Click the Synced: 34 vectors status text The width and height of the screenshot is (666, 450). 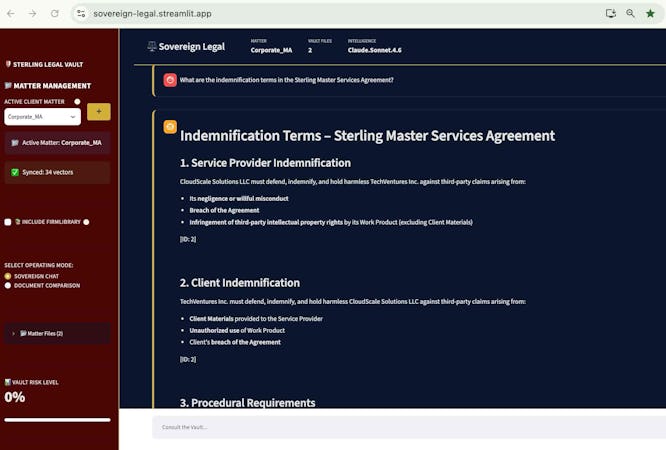[48, 172]
